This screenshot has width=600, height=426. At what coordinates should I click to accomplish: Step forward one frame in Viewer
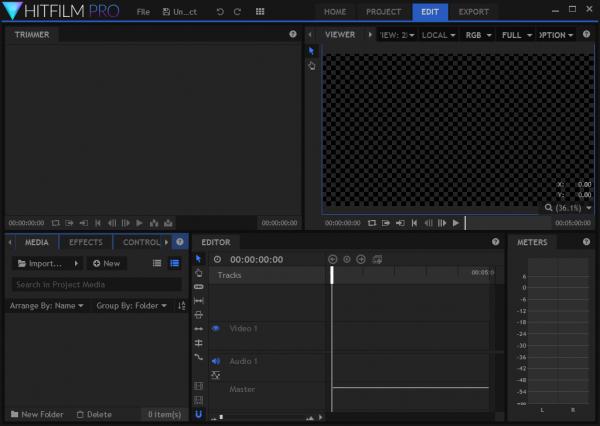coord(442,223)
